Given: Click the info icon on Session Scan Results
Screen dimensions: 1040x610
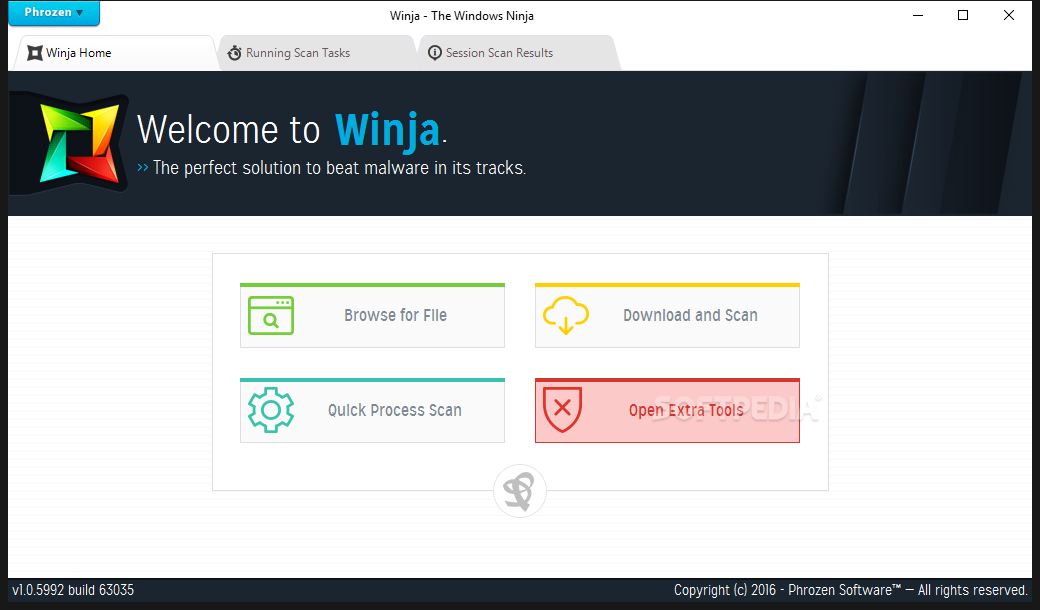Looking at the screenshot, I should click(x=434, y=53).
